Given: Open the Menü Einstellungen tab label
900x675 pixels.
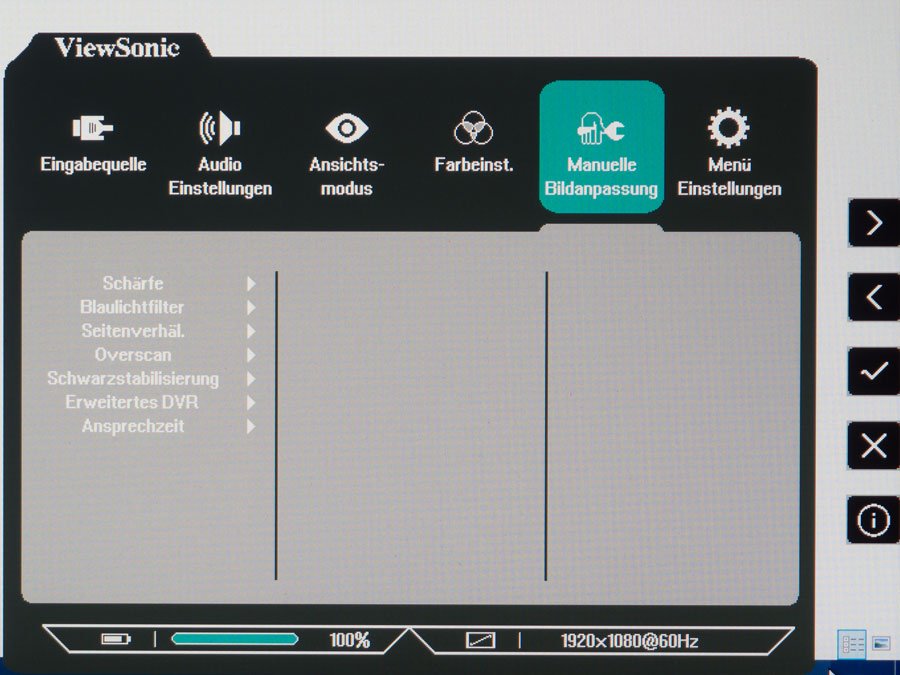Looking at the screenshot, I should pyautogui.click(x=729, y=177).
